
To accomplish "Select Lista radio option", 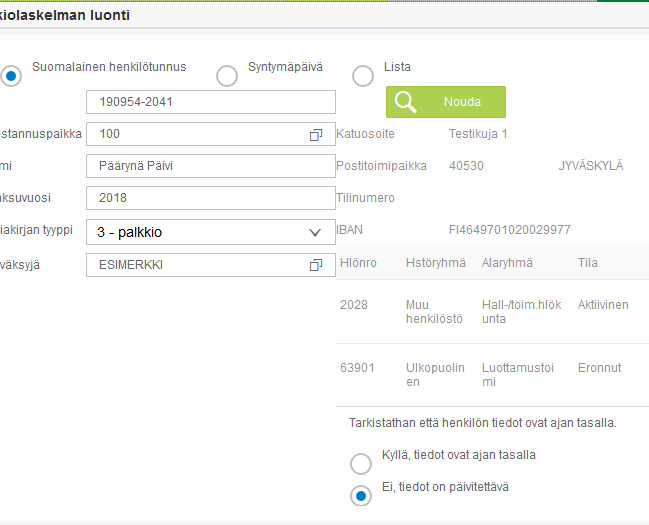I will pos(363,76).
